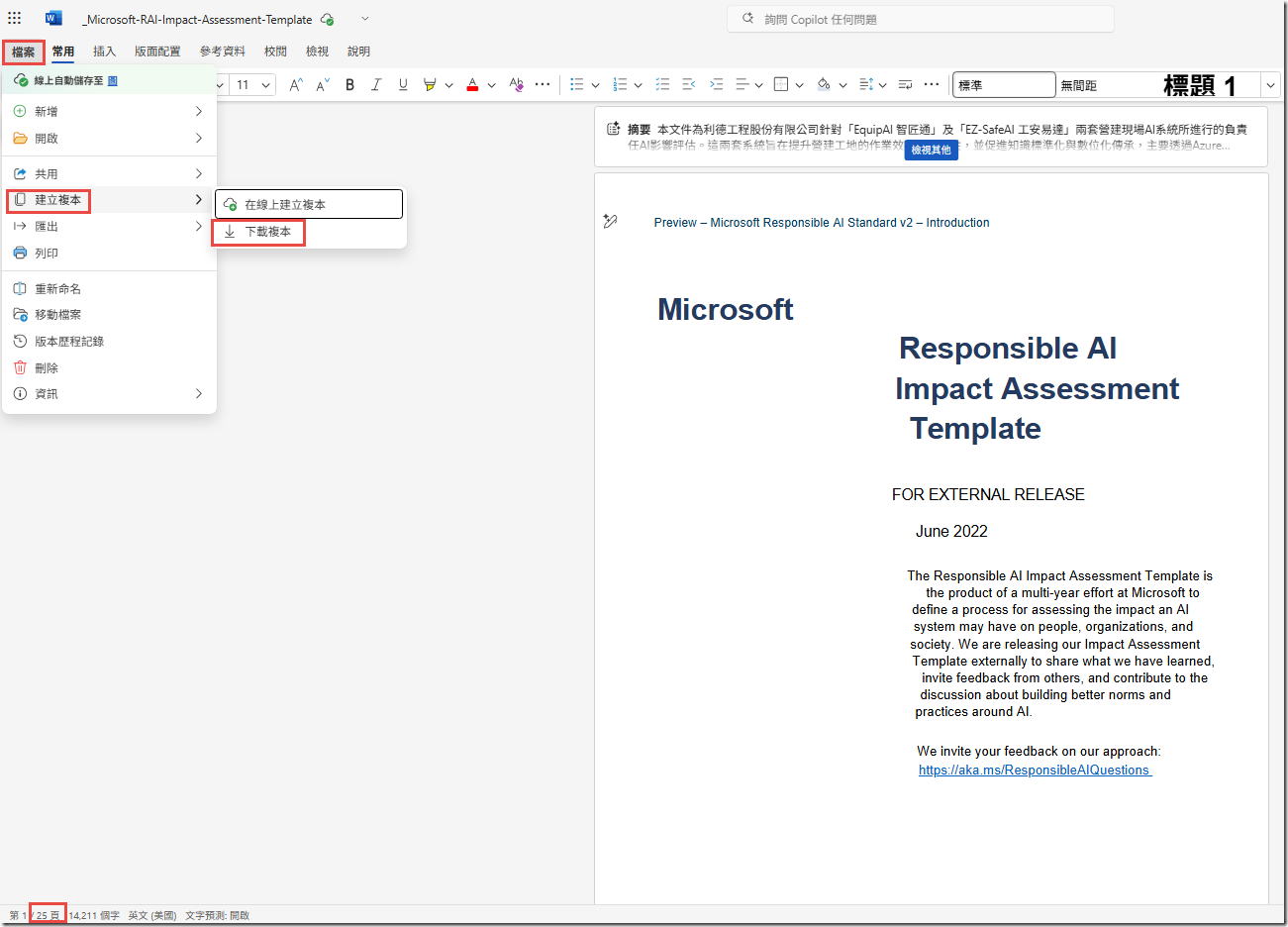Choose 刪除 from file menu
The height and width of the screenshot is (927, 1288).
109,367
